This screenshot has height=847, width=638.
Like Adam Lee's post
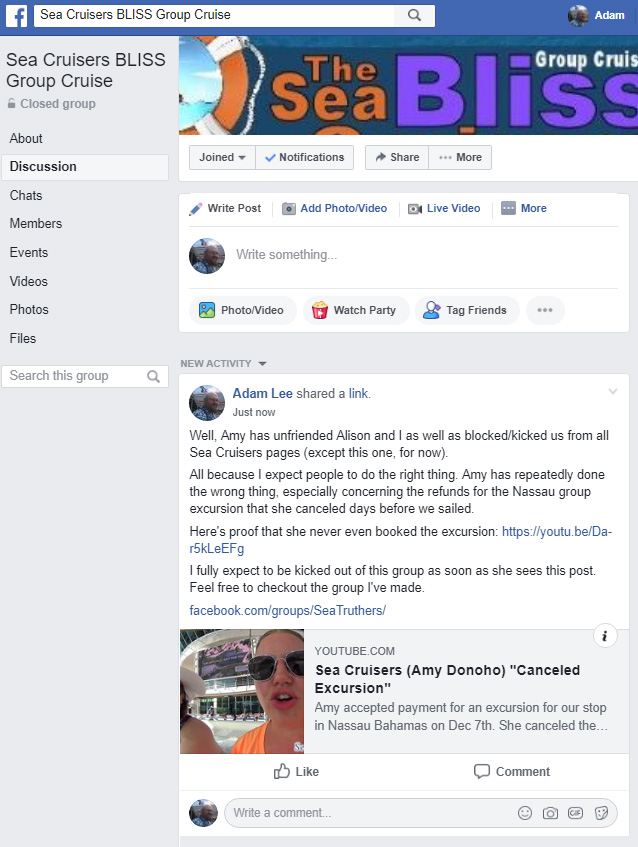coord(296,771)
